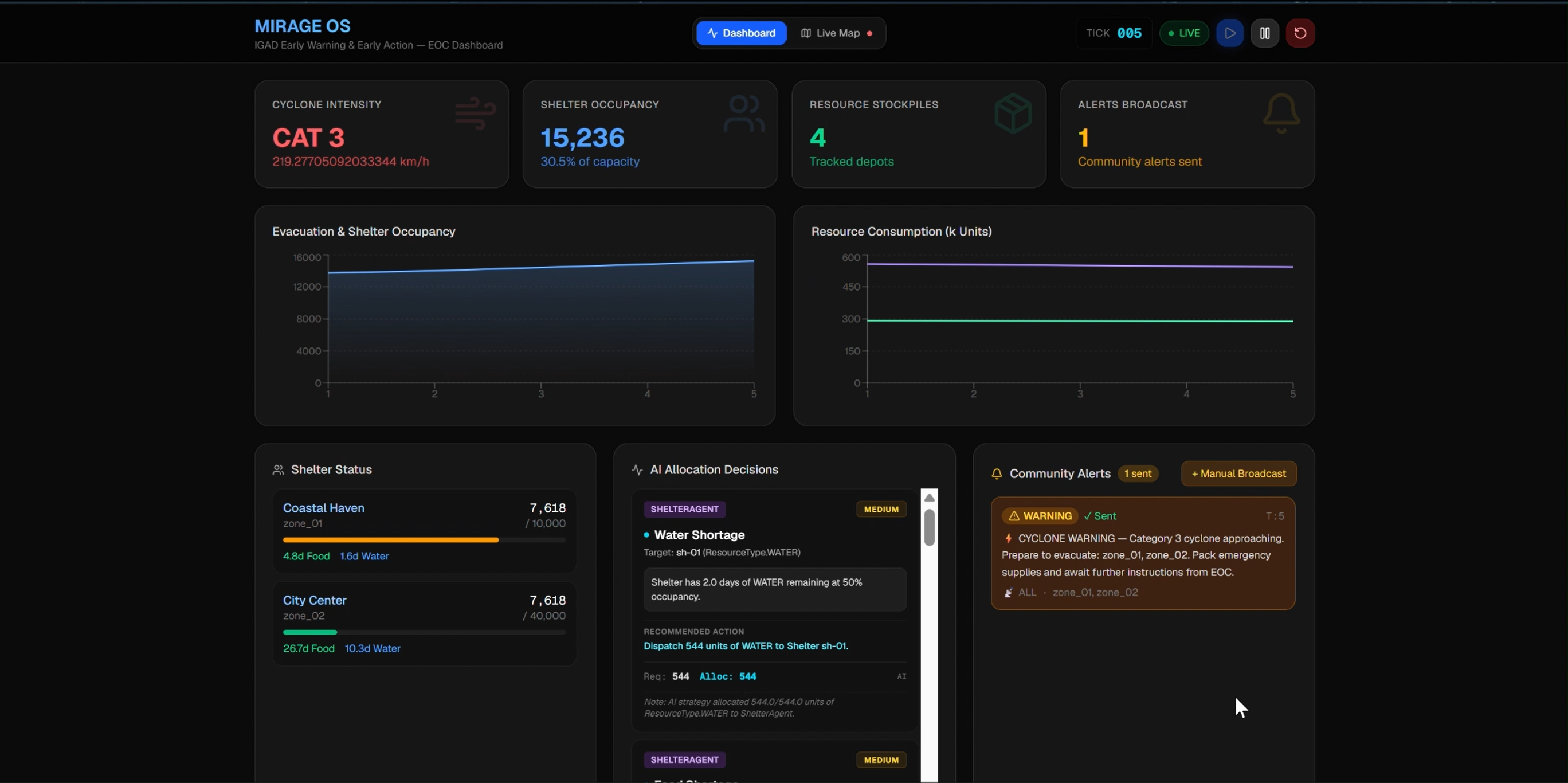Image resolution: width=1568 pixels, height=783 pixels.
Task: Click the cube icon in Resource Stockpiles card
Action: [x=1013, y=113]
